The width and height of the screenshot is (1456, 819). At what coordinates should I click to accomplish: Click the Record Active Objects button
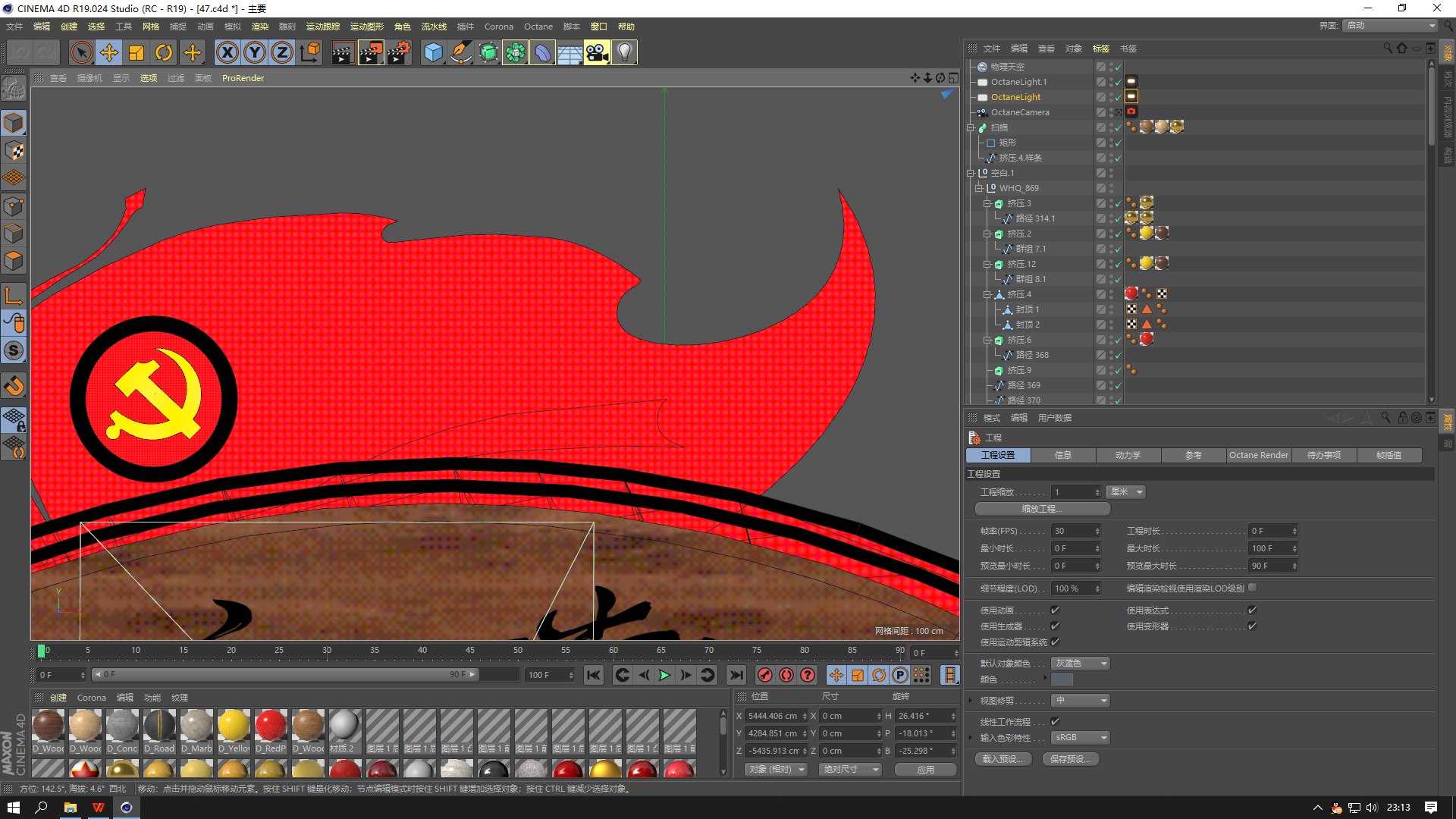tap(765, 675)
